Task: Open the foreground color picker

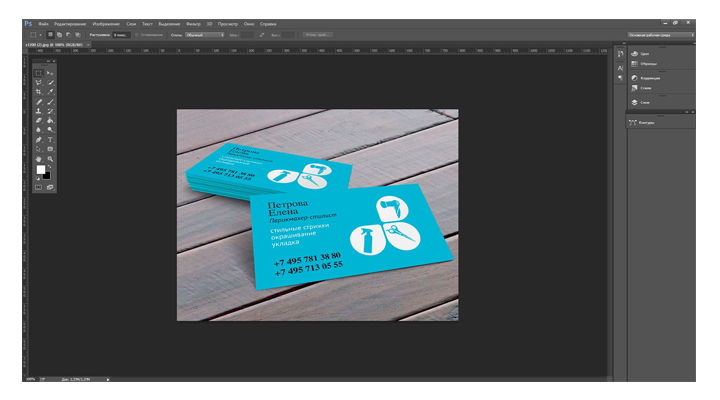Action: tap(40, 169)
